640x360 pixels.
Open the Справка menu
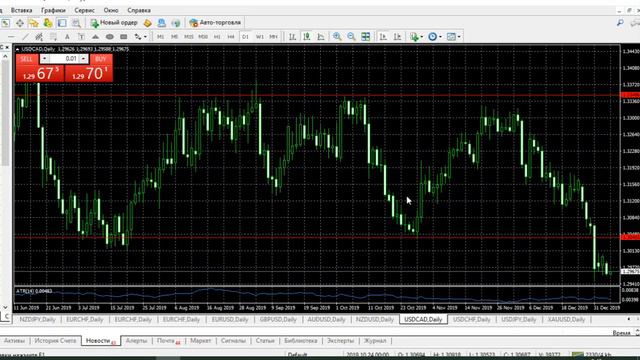pyautogui.click(x=139, y=10)
